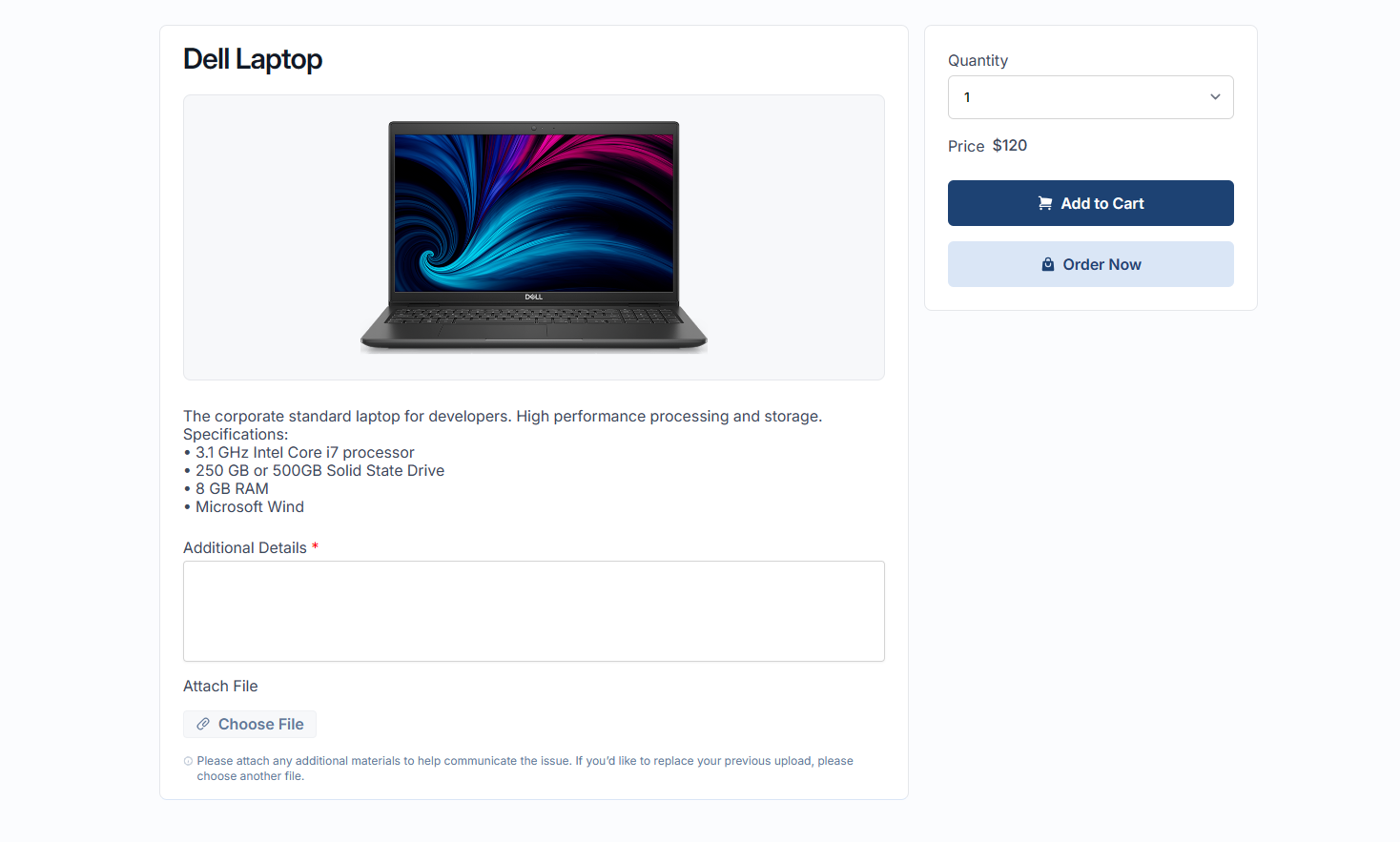The image size is (1400, 842).
Task: Click the red required asterisk next to Additional Details
Action: point(315,546)
